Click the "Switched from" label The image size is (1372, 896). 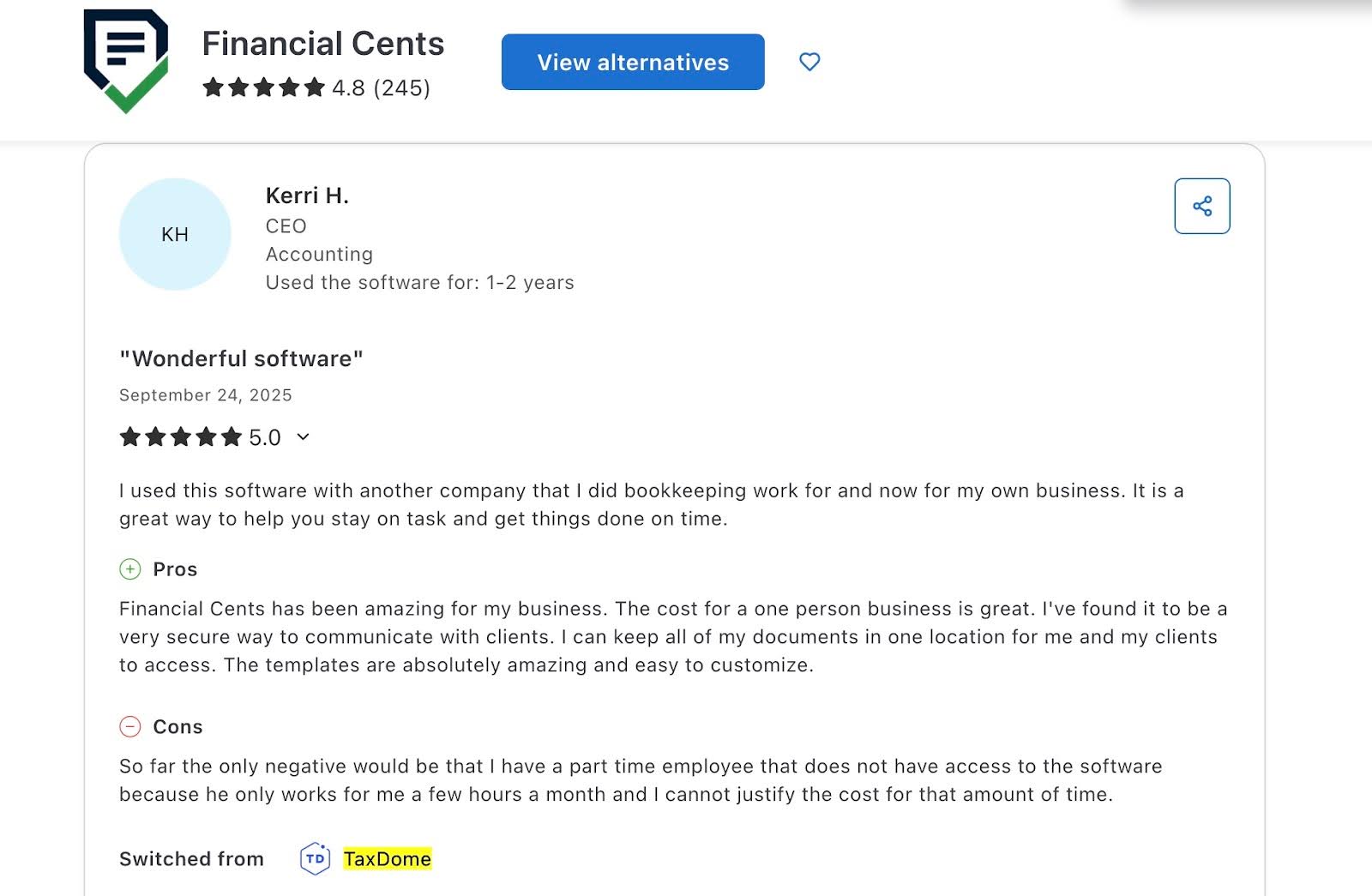click(191, 858)
